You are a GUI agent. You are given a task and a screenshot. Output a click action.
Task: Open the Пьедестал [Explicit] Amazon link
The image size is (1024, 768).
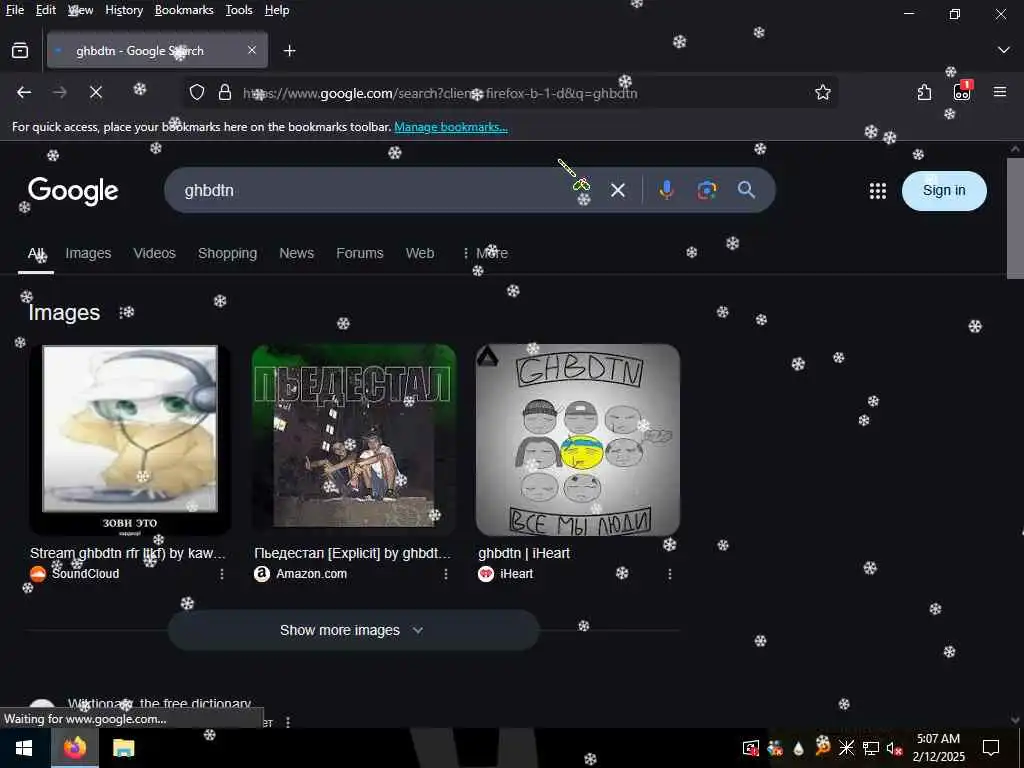pos(353,553)
